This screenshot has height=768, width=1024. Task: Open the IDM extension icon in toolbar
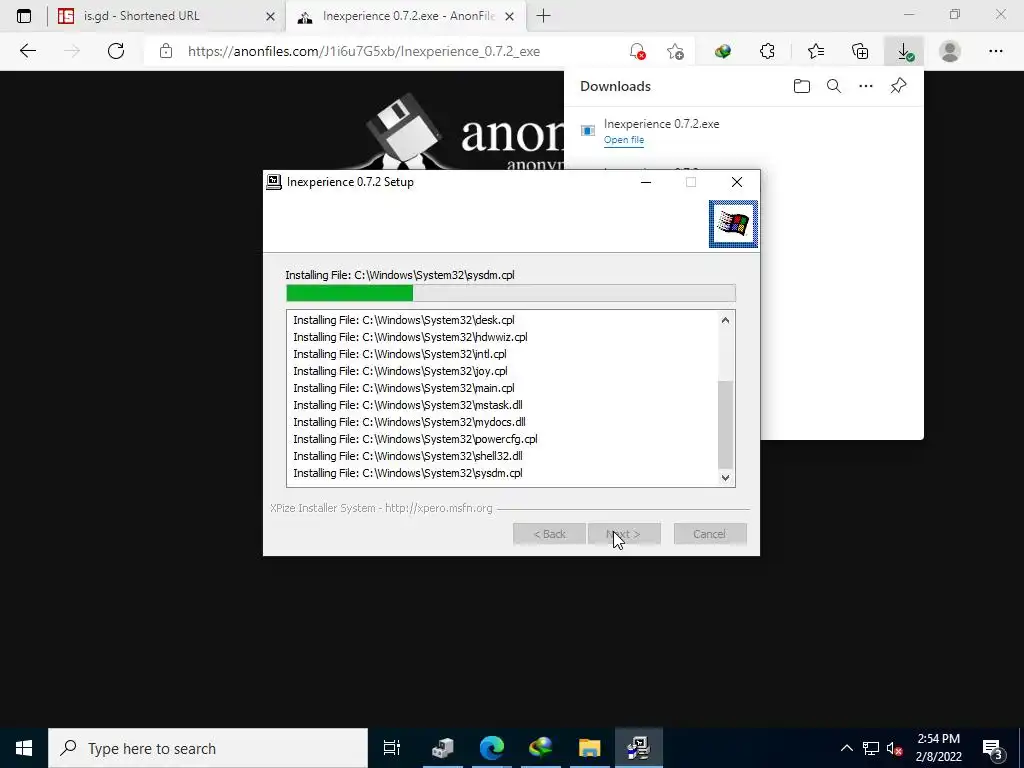pyautogui.click(x=722, y=51)
